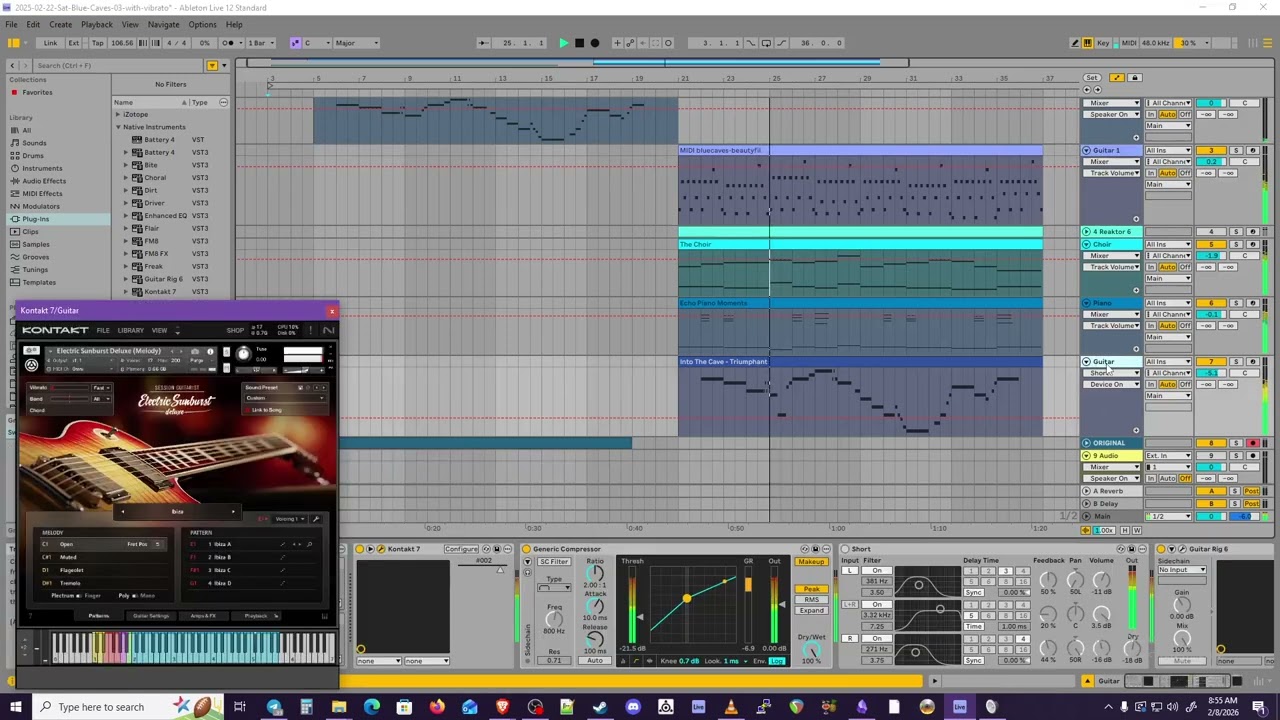Enable the Link button
The image size is (1280, 720).
tap(50, 43)
